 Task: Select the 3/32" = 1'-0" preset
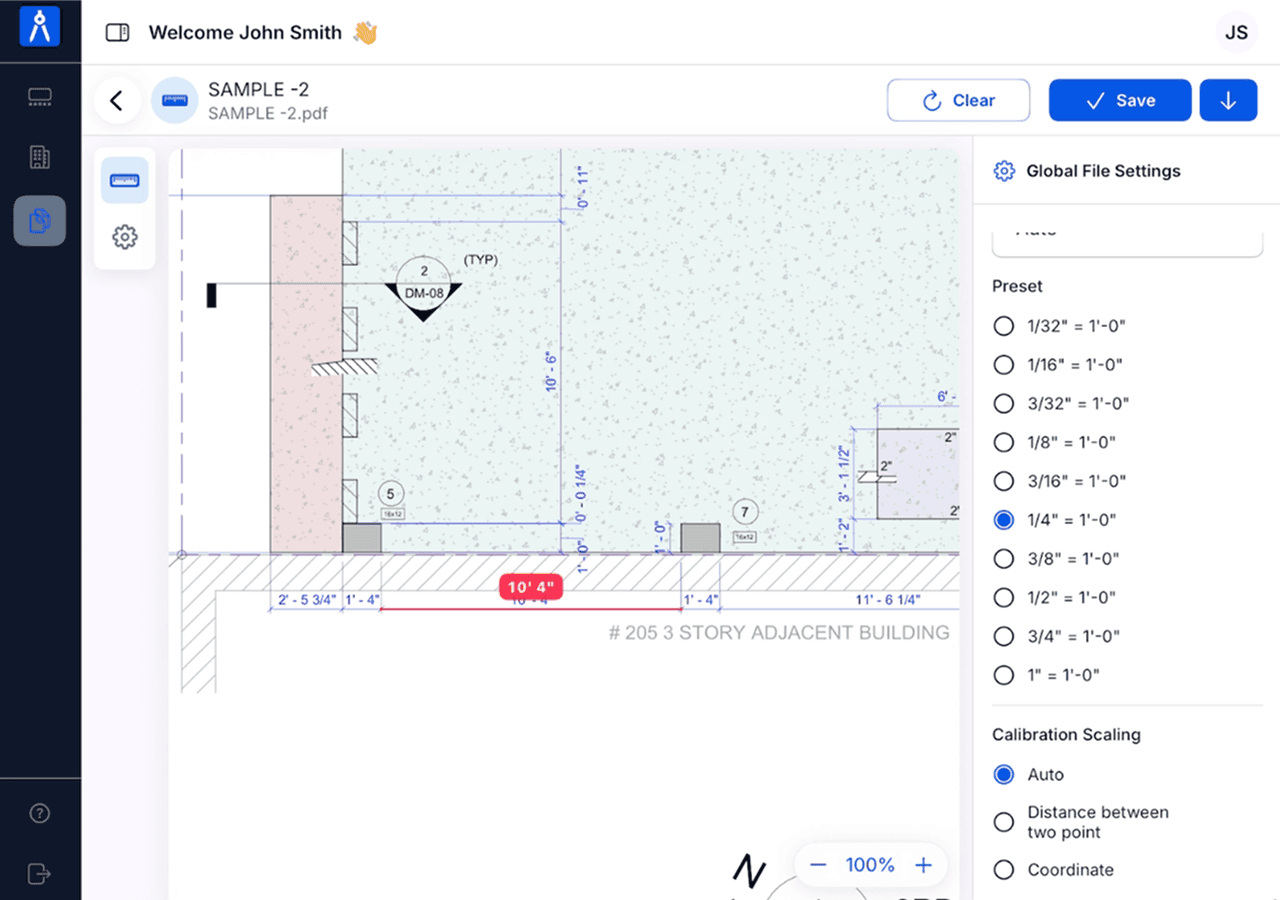coord(1004,404)
